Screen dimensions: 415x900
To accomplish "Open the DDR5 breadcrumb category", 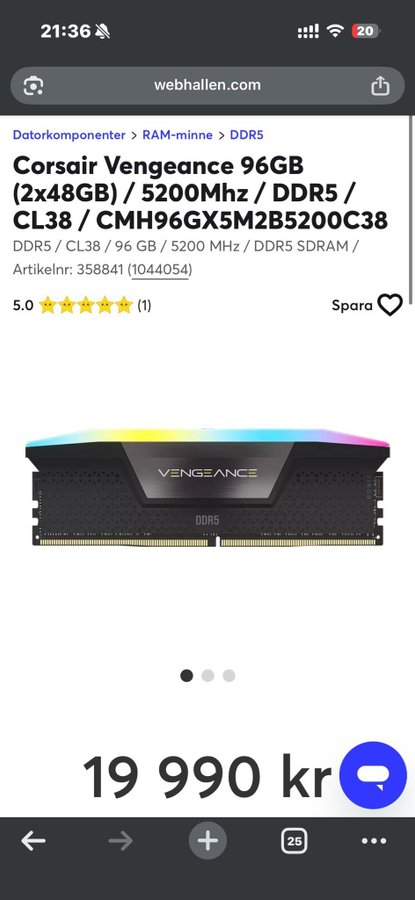I will (246, 135).
